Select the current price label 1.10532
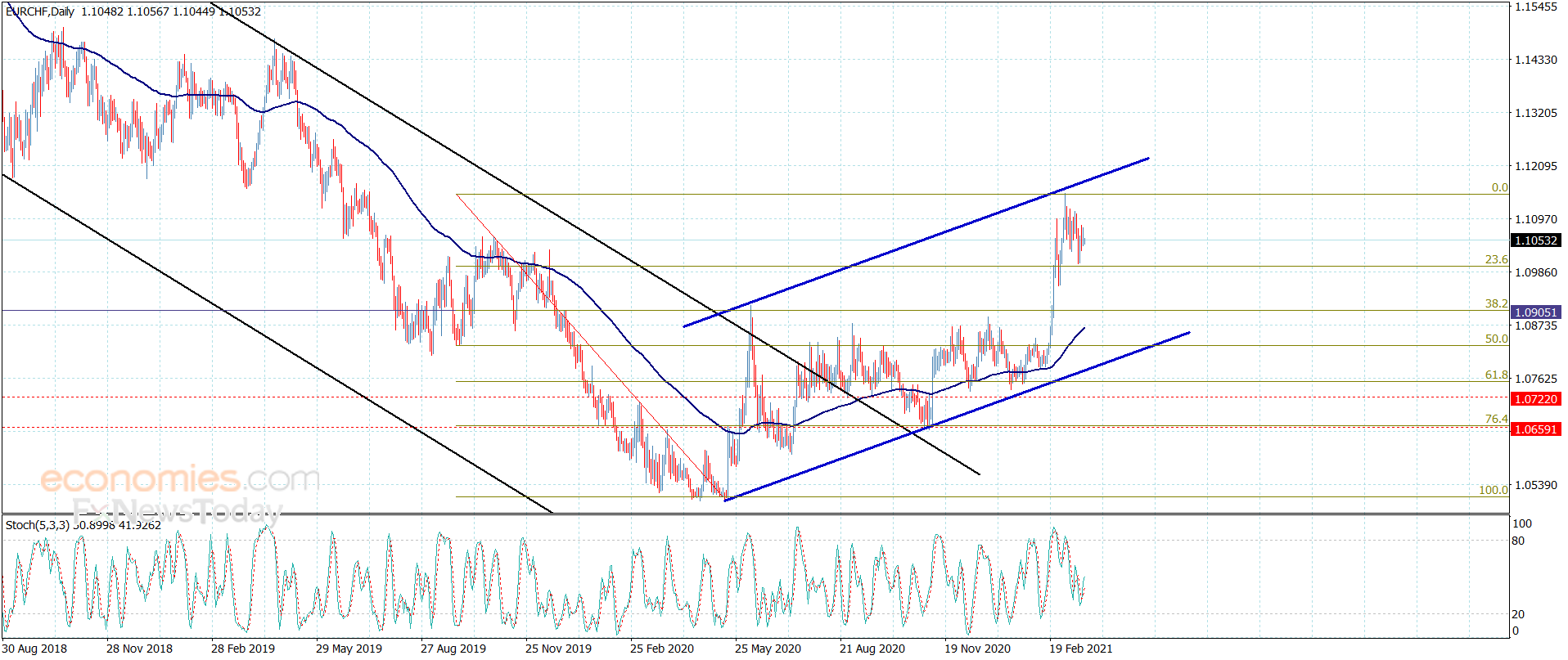This screenshot has height=660, width=1568. click(1534, 240)
